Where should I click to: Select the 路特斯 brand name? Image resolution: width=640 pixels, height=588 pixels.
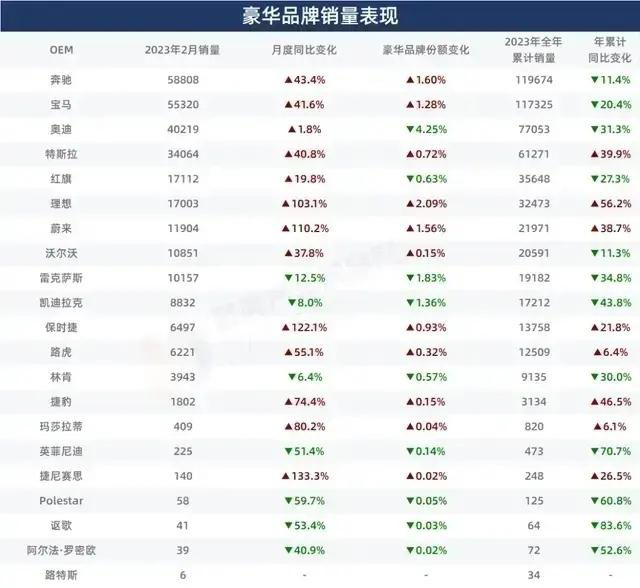61,575
